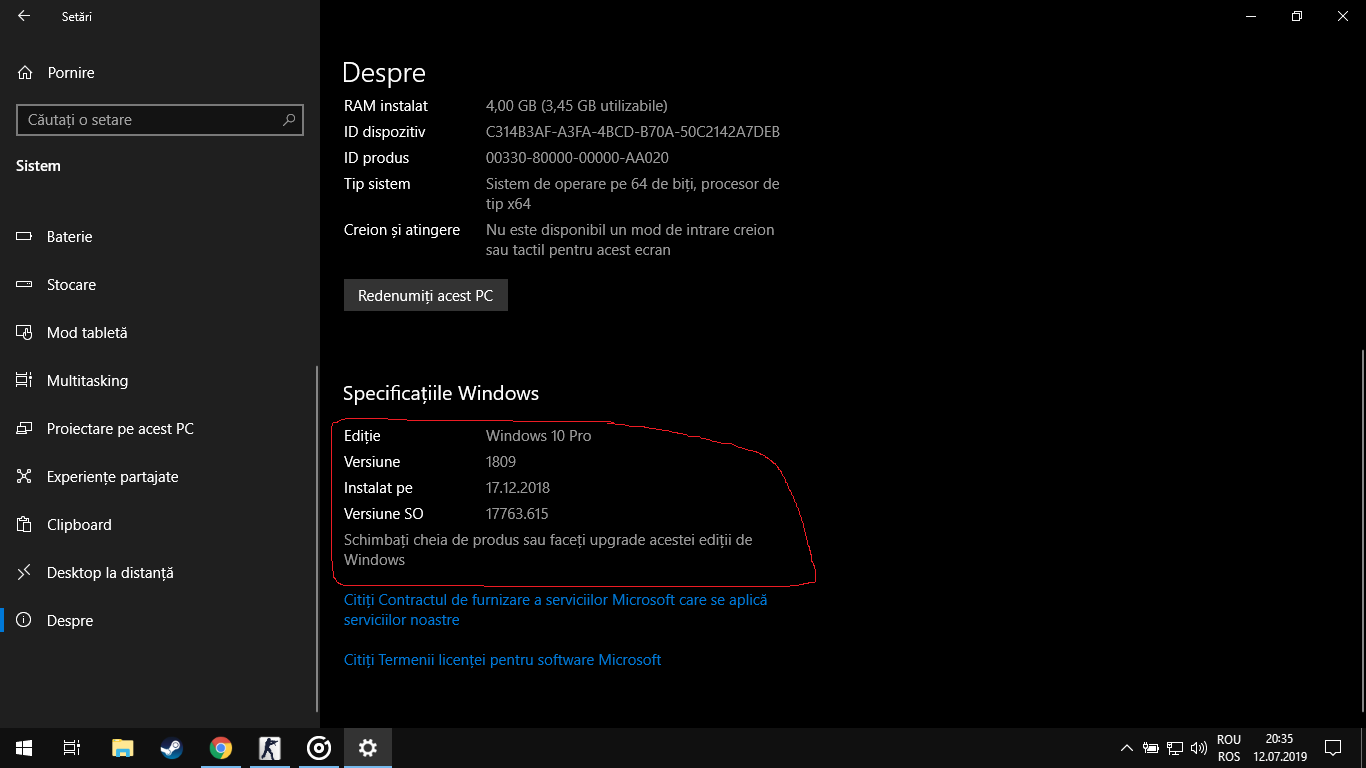The width and height of the screenshot is (1366, 768).
Task: Open Termenii licenței pentru software Microsoft link
Action: [x=503, y=660]
